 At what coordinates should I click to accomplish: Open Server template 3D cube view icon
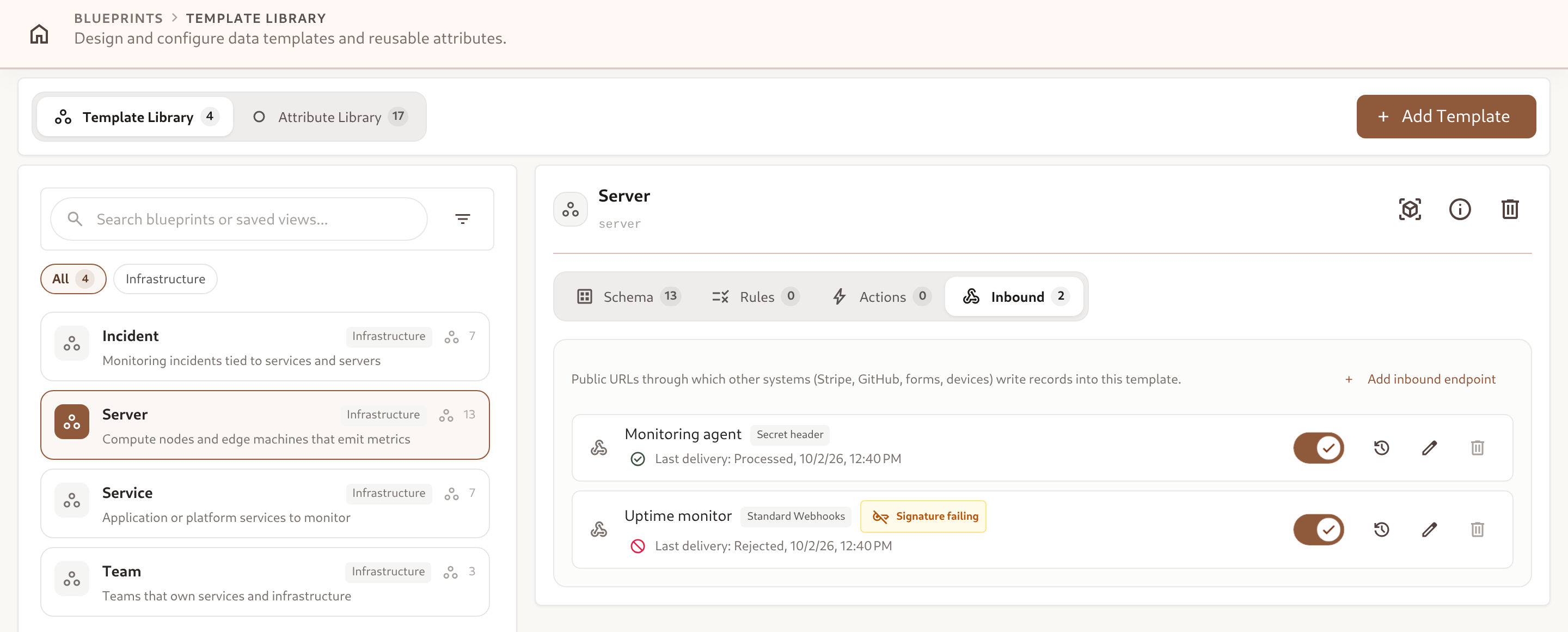click(x=1410, y=209)
